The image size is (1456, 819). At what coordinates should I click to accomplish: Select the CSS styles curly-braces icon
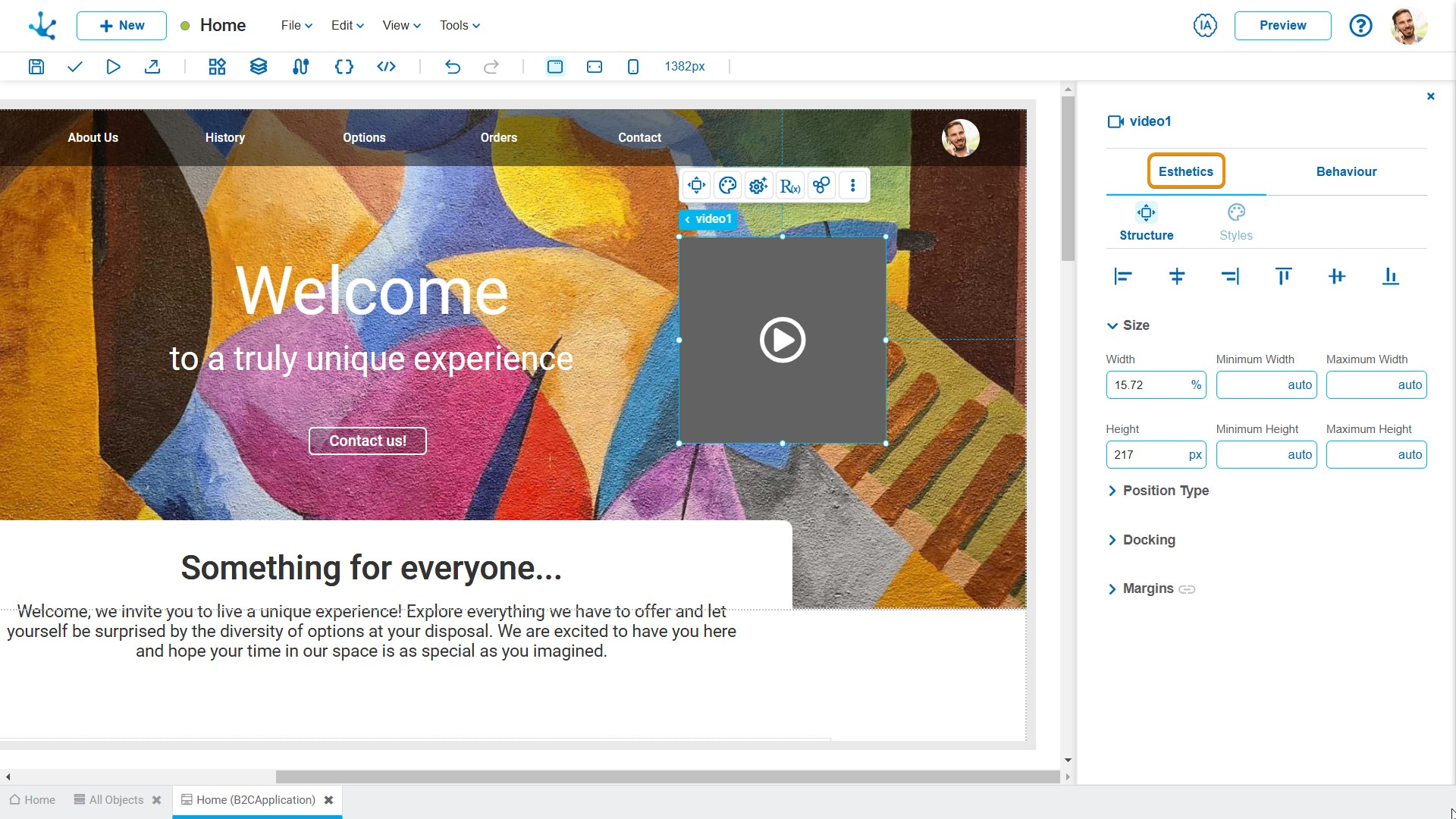(343, 66)
